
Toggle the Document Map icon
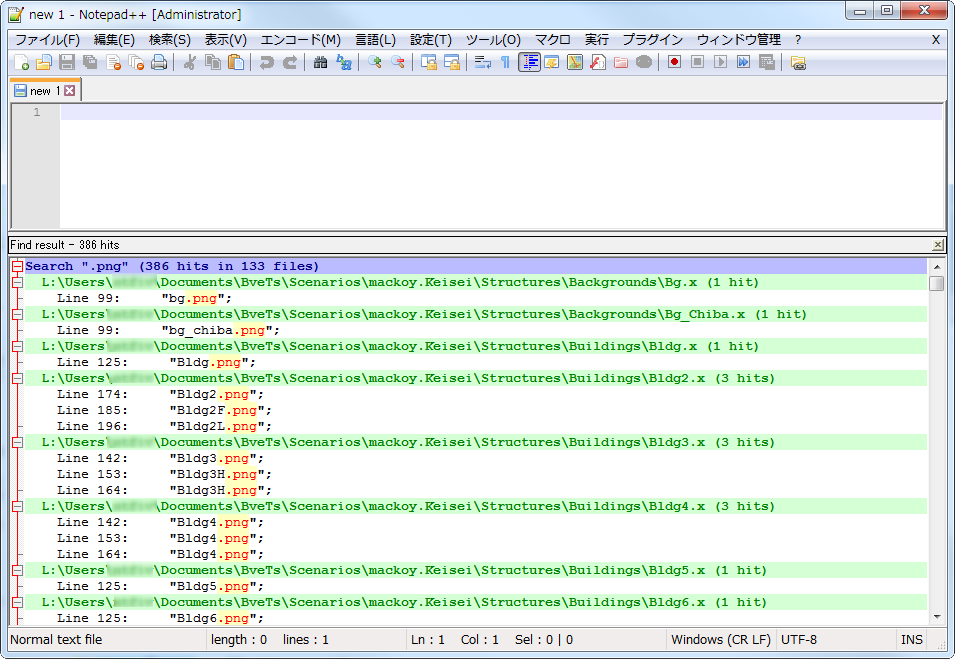(x=574, y=62)
